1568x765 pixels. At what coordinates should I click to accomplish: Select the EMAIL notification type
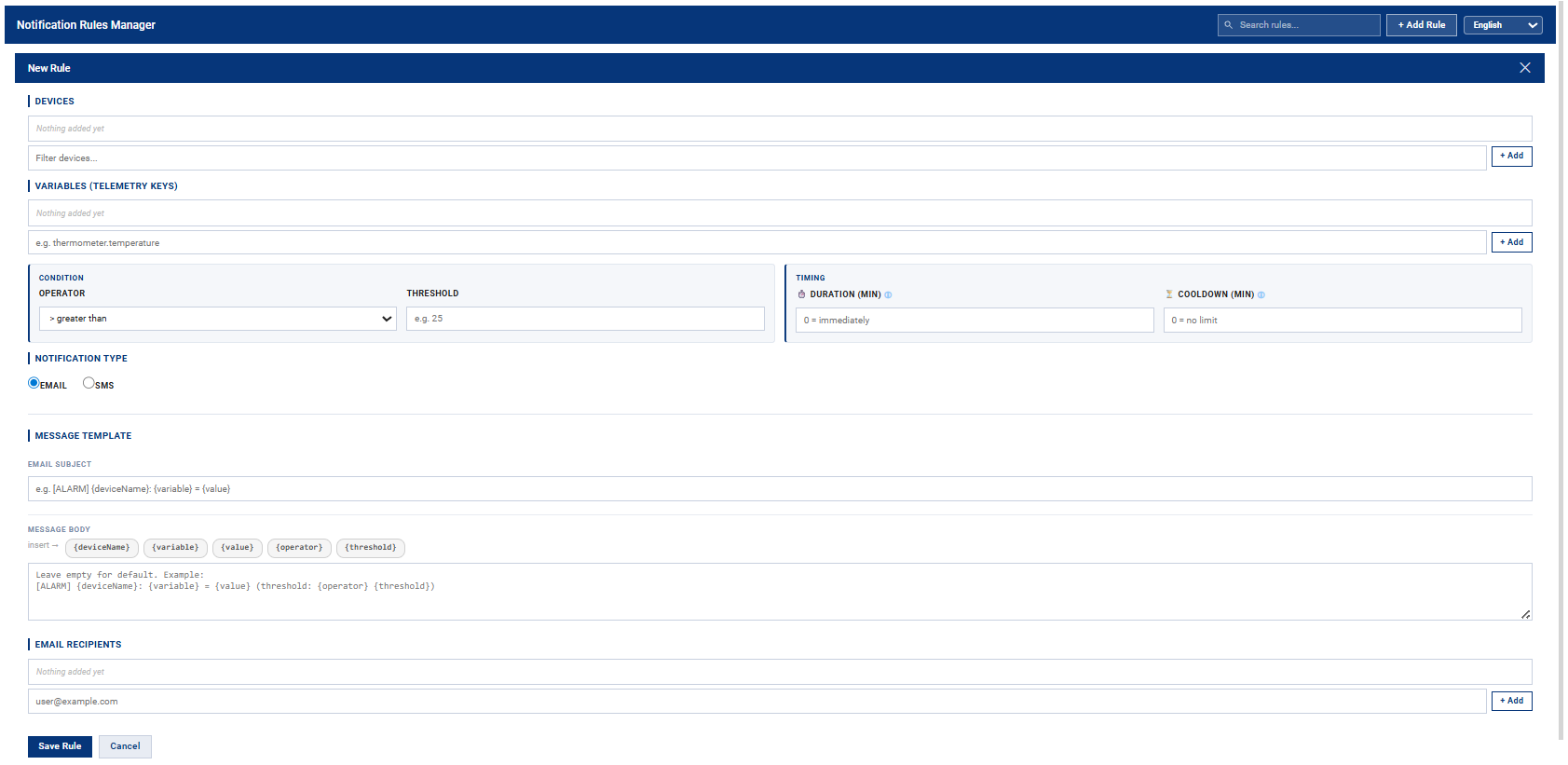point(34,383)
